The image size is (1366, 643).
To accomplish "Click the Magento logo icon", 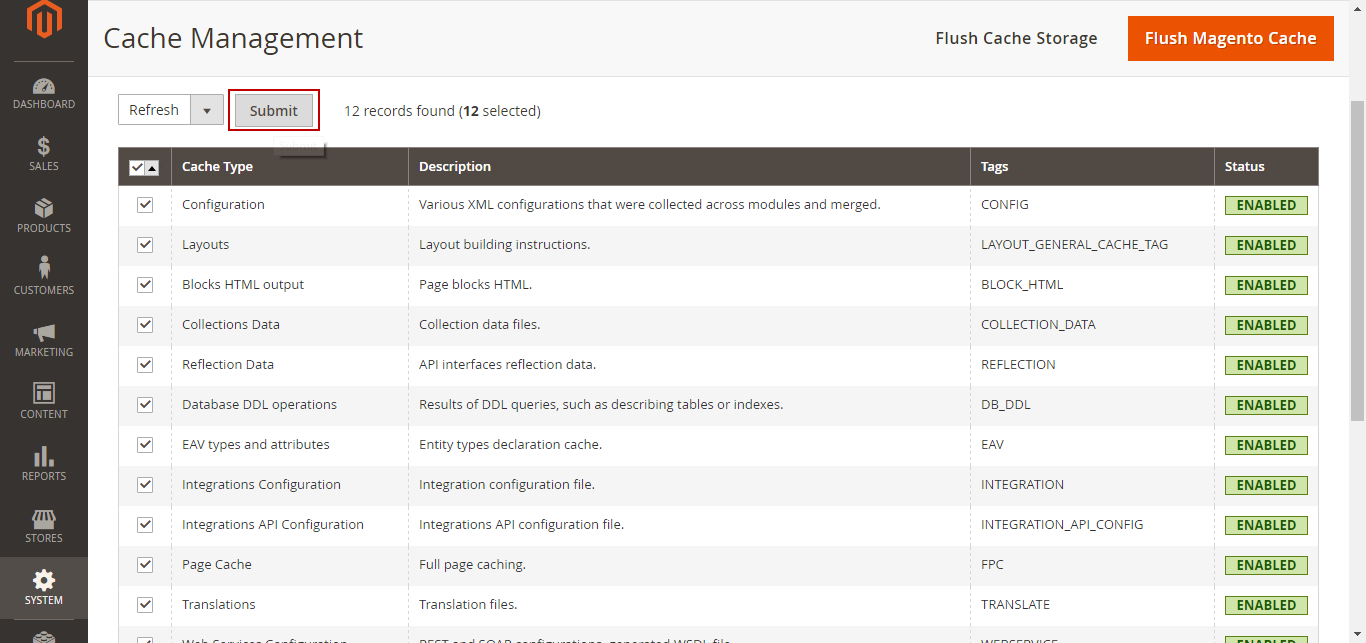I will tap(43, 20).
